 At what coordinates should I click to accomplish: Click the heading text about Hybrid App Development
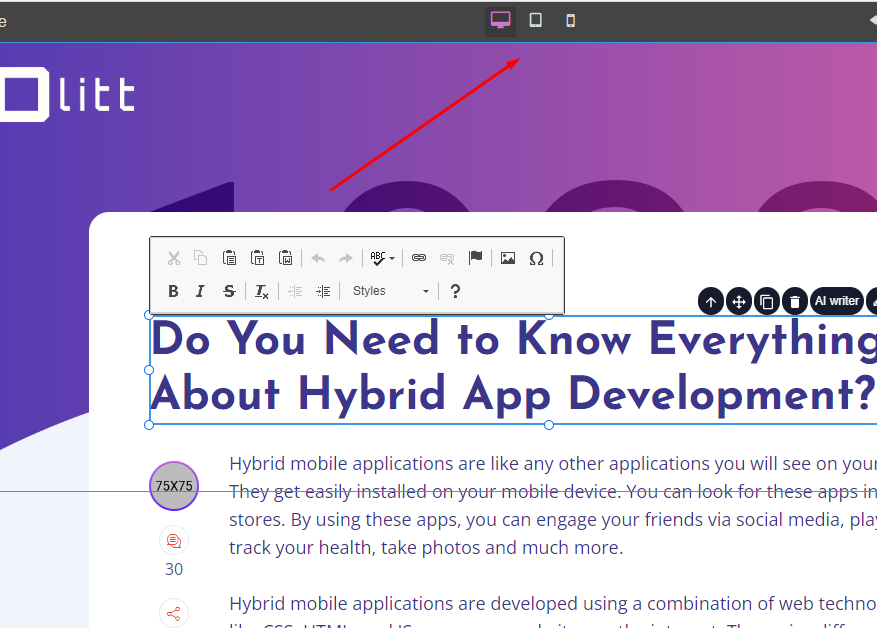point(513,368)
